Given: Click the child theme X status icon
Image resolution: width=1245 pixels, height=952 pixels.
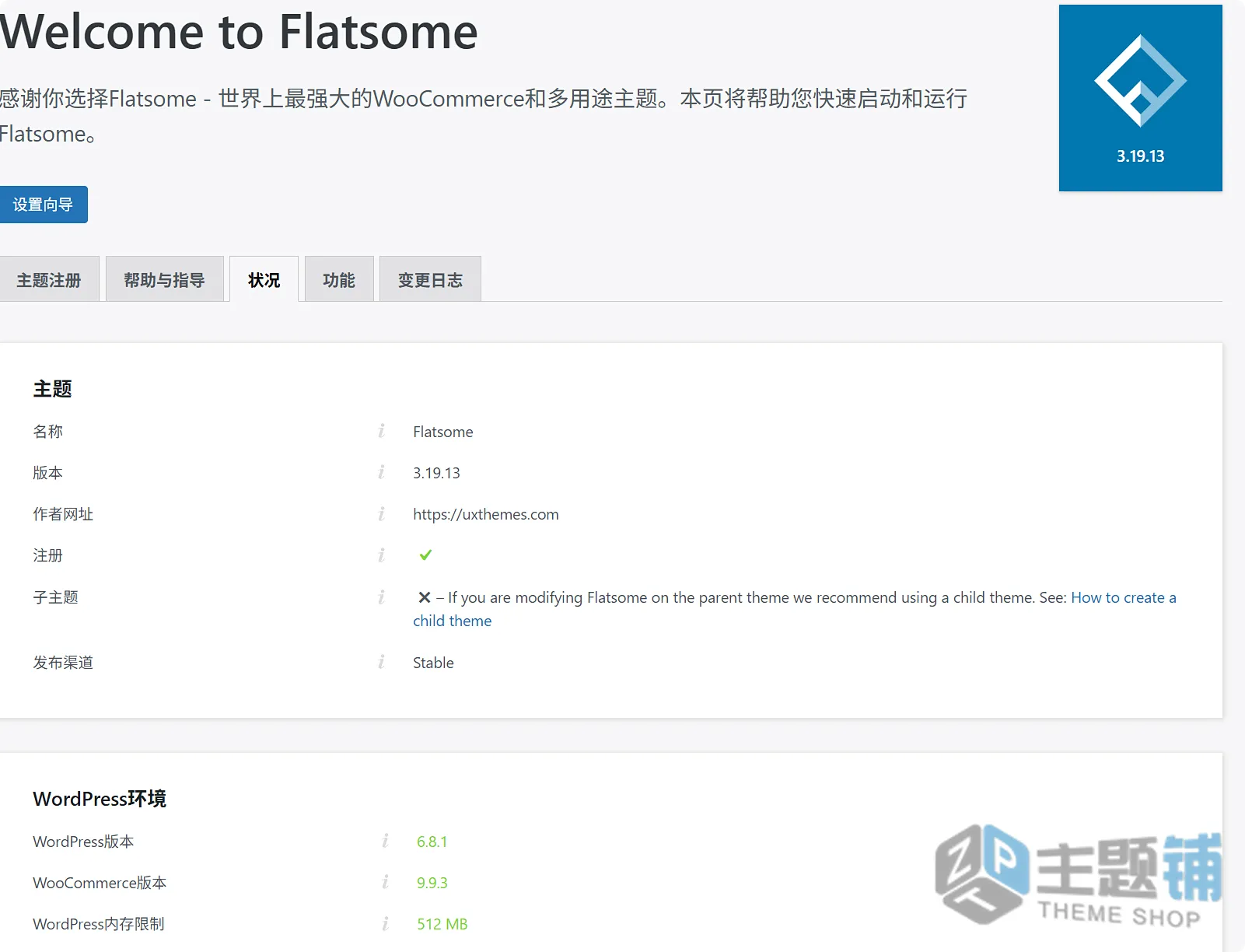Looking at the screenshot, I should tap(424, 597).
